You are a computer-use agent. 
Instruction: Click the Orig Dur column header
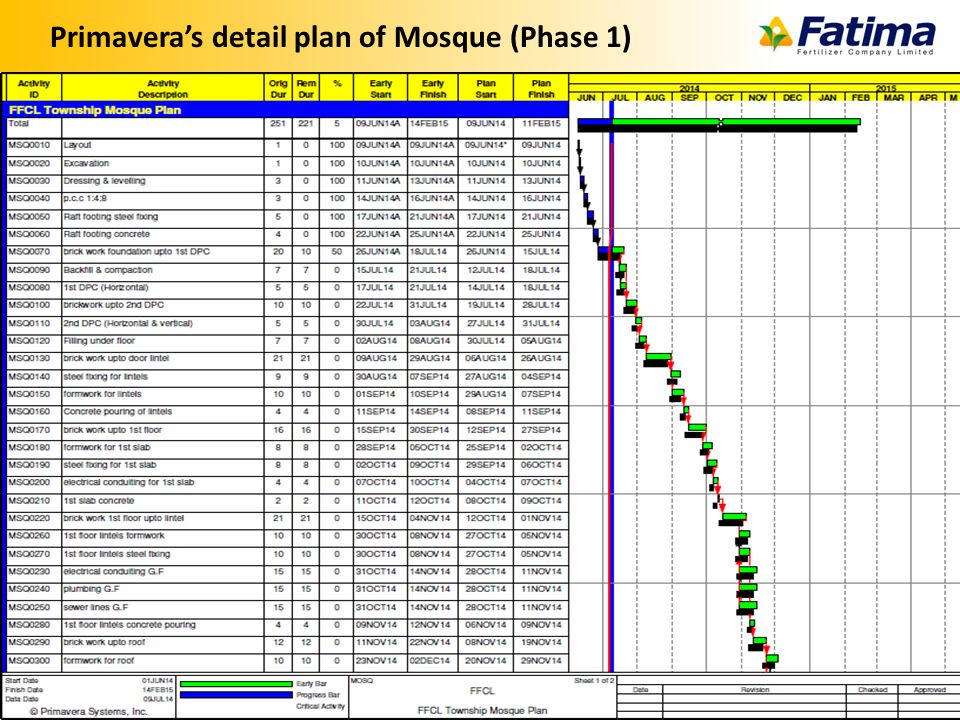pos(278,88)
